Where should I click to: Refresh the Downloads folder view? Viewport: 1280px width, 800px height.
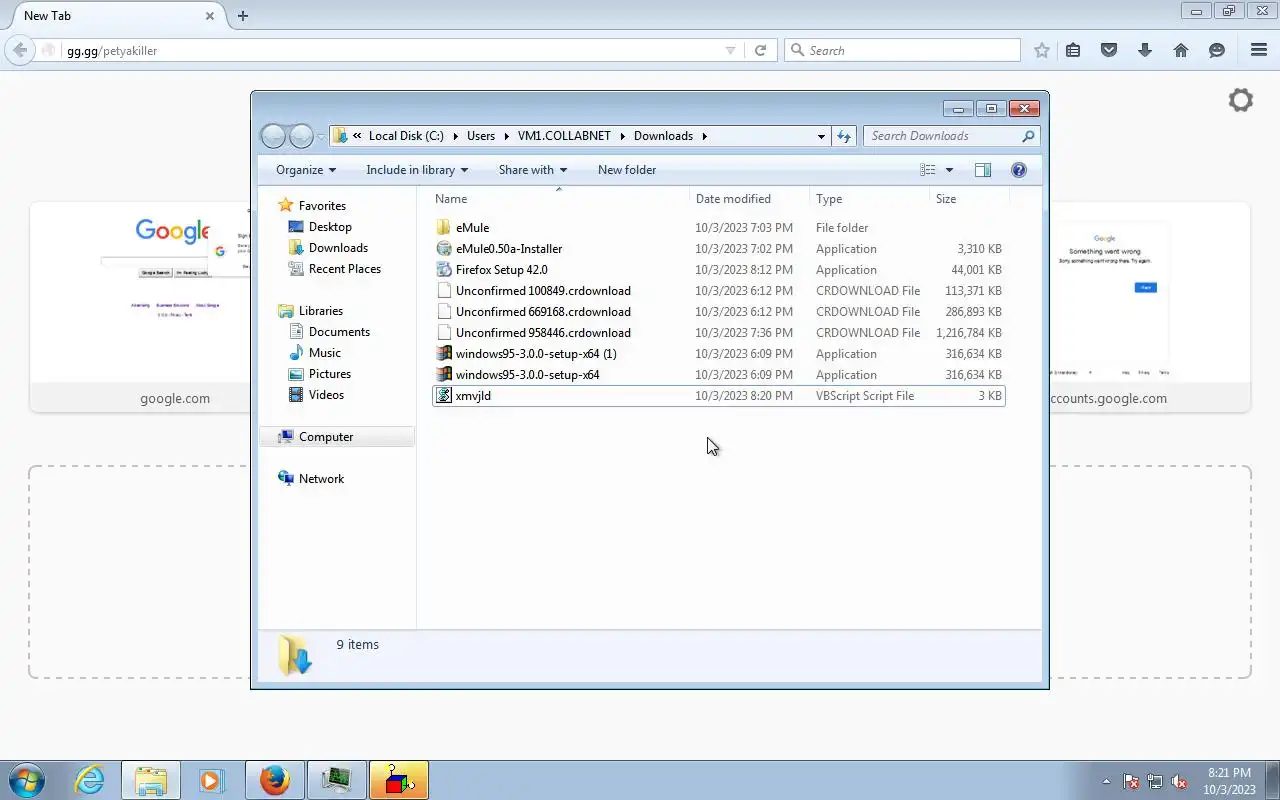coord(844,136)
